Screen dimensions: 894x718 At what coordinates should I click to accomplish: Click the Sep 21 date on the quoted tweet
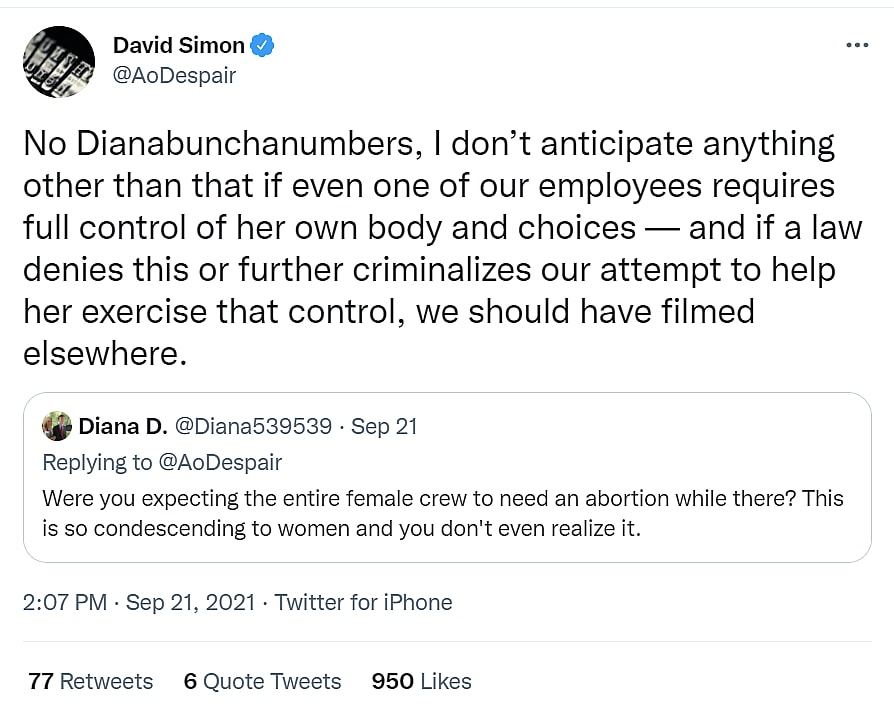[x=384, y=427]
